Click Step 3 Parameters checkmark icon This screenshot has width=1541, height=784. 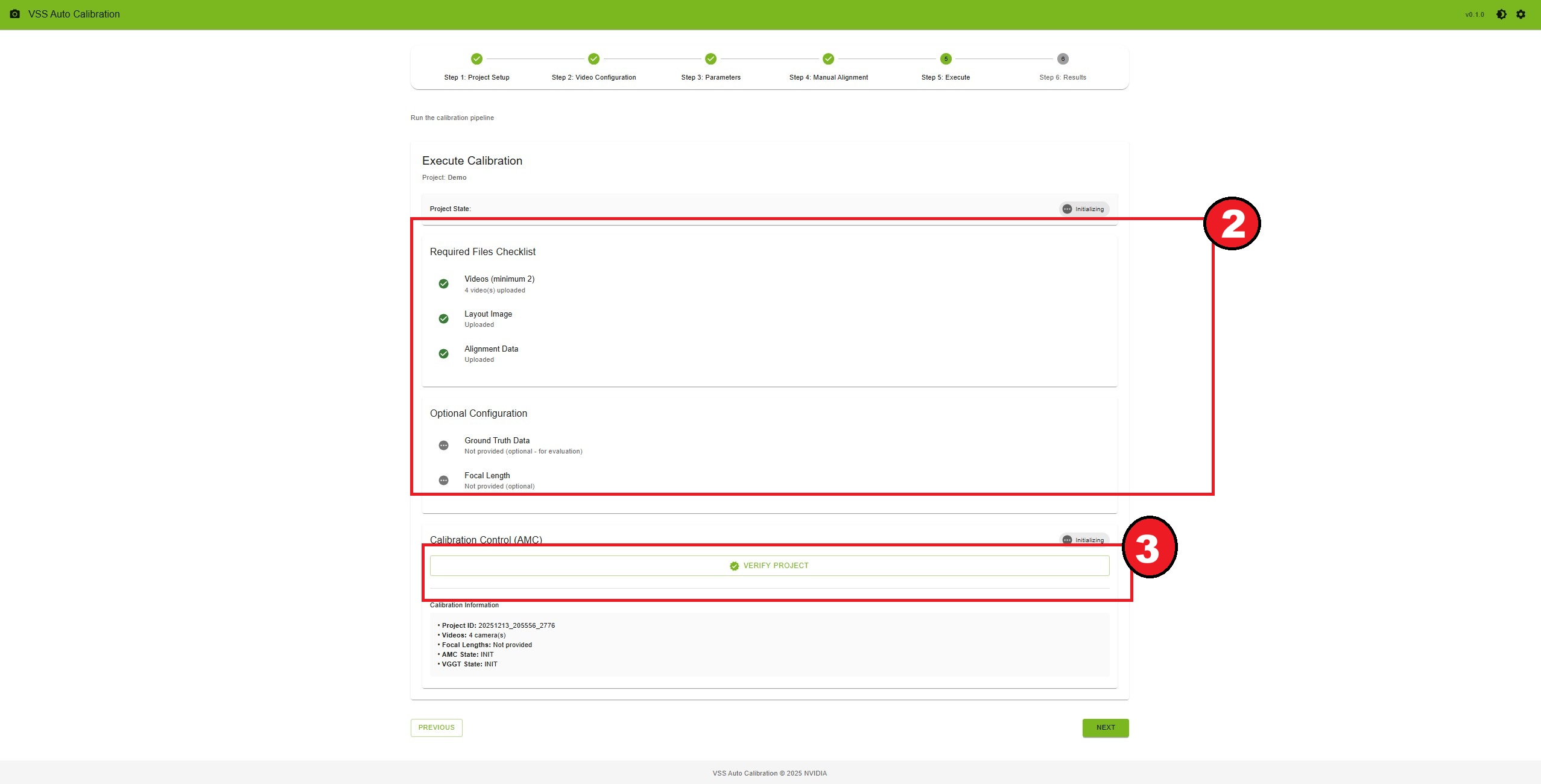click(x=710, y=58)
